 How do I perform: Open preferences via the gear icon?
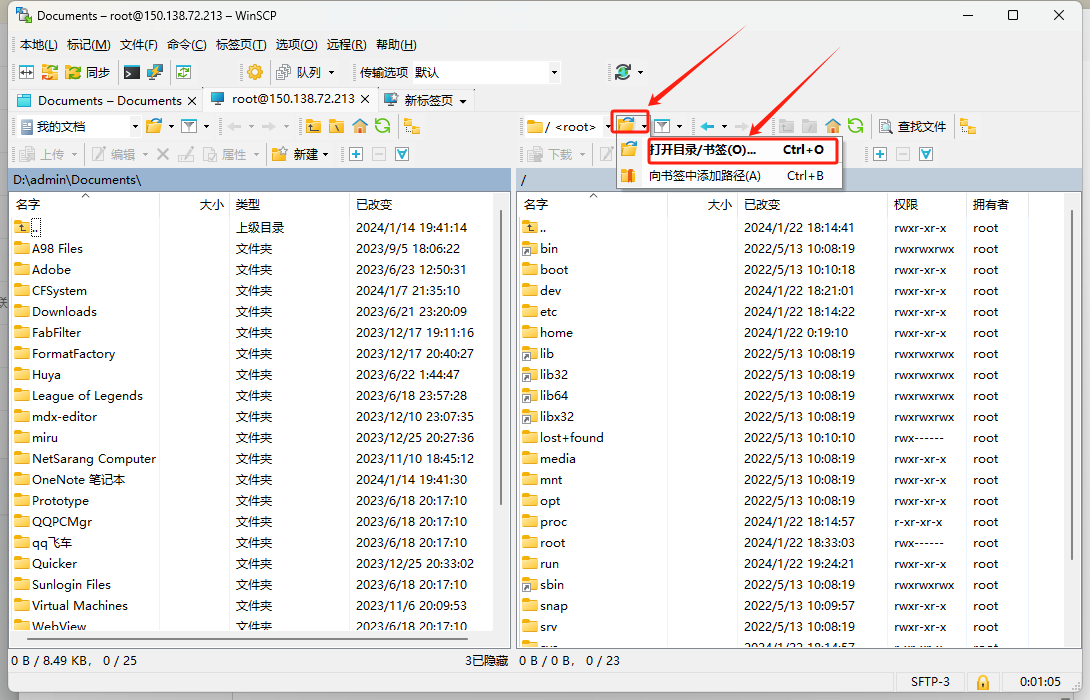pyautogui.click(x=255, y=72)
